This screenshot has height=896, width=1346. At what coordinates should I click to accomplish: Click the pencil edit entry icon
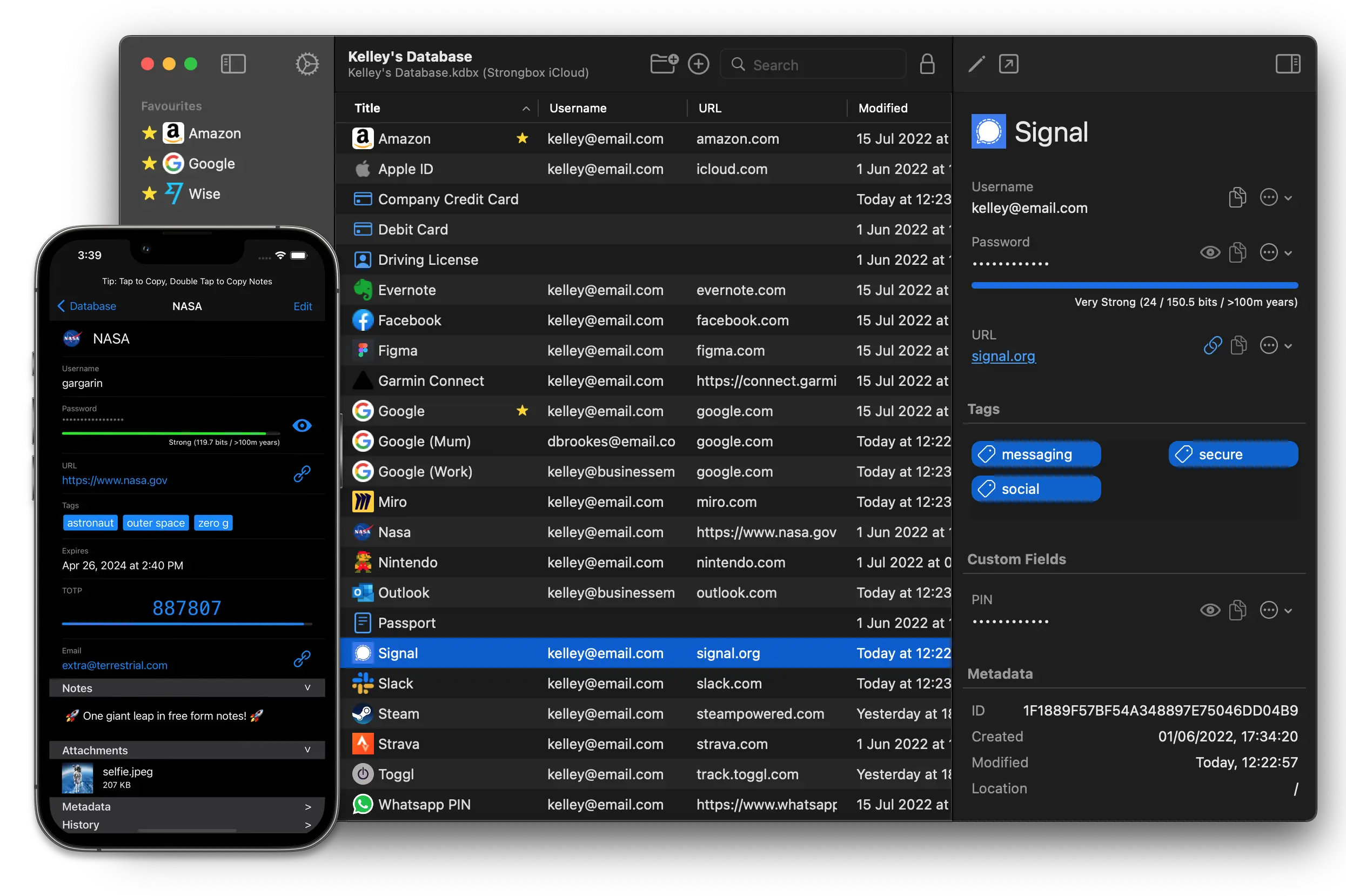point(976,64)
